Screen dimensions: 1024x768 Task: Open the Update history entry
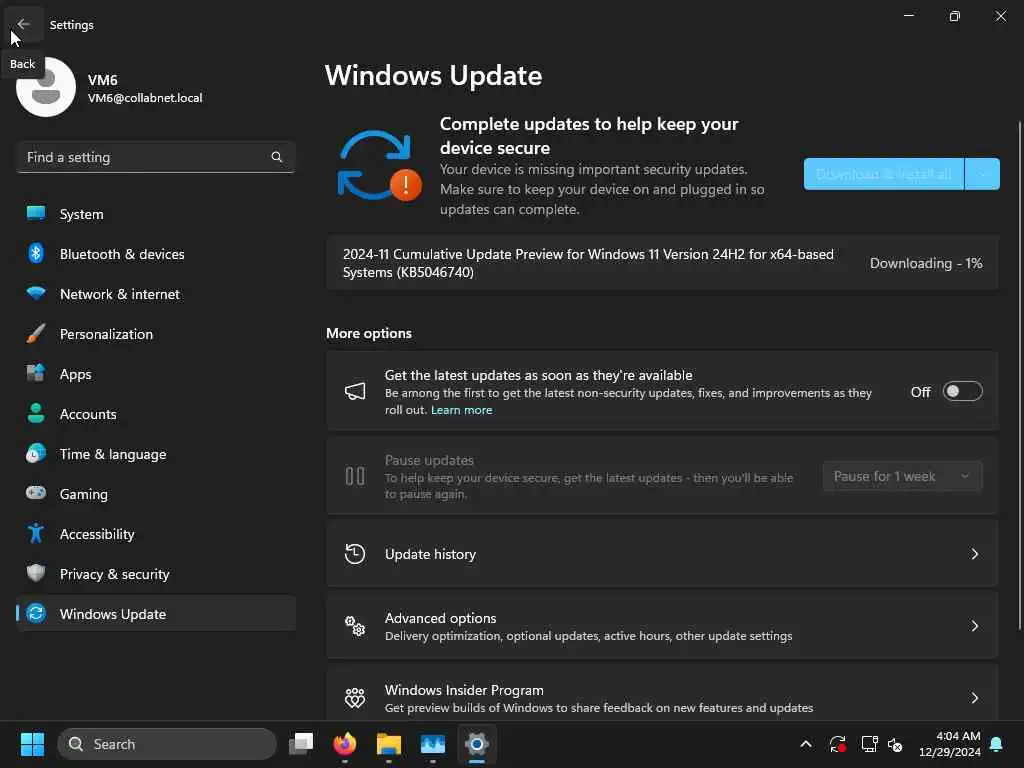(x=662, y=554)
